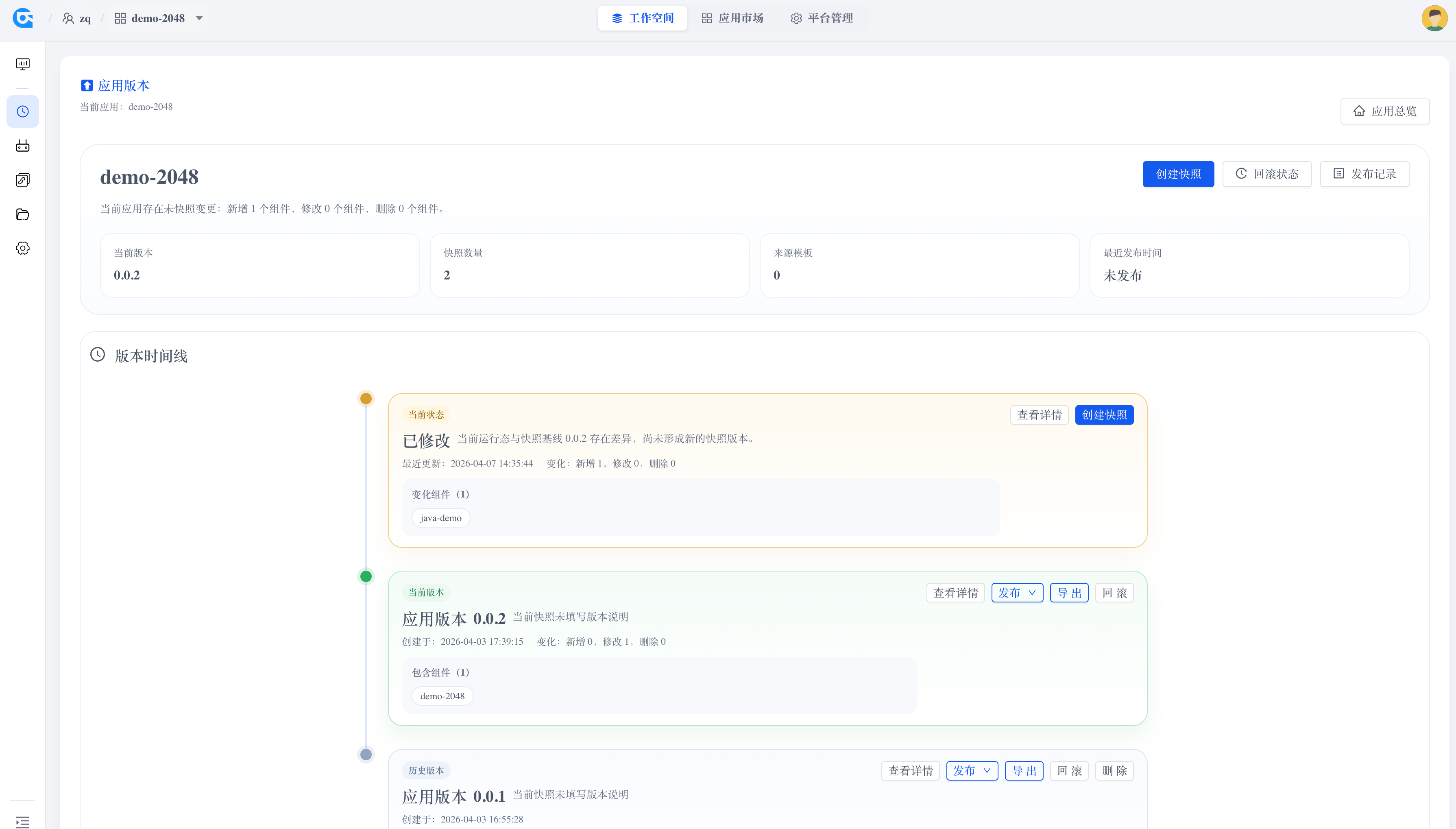Viewport: 1456px width, 829px height.
Task: Click the 回滚状态 button
Action: tap(1266, 174)
